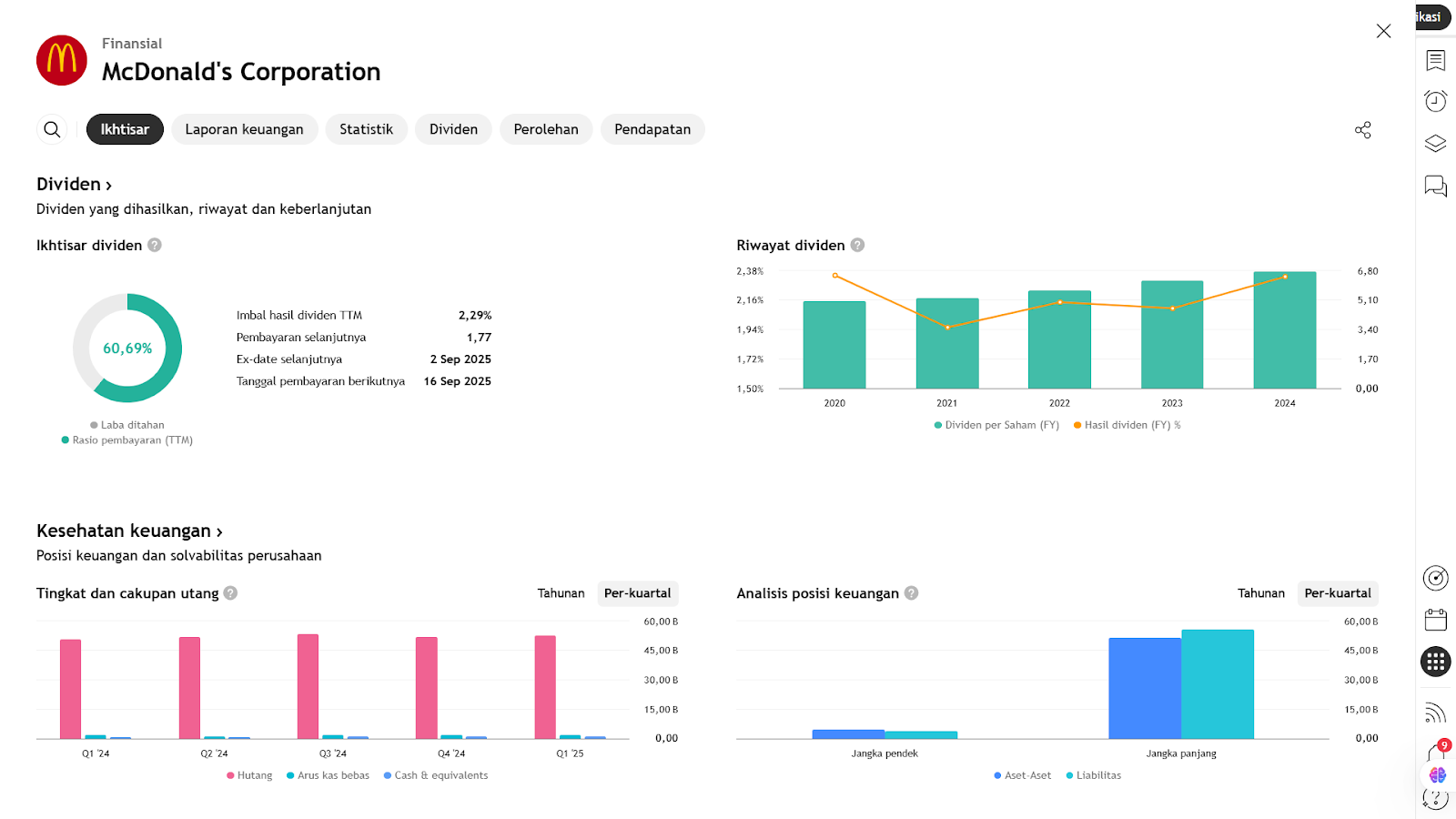Screen dimensions: 1456x819
Task: Open the calendar icon in sidebar
Action: [1435, 620]
